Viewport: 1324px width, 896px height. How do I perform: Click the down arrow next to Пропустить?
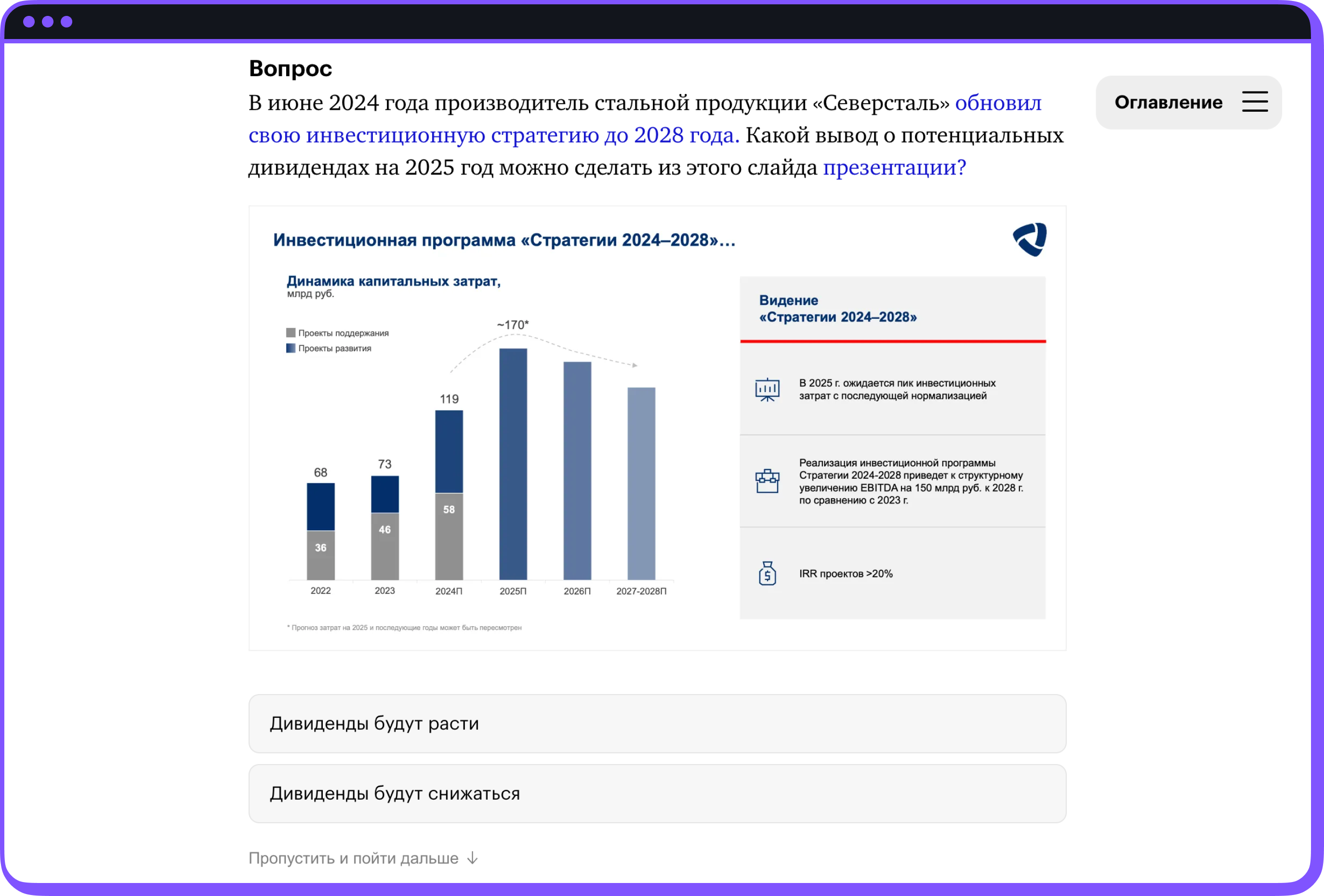(x=472, y=858)
